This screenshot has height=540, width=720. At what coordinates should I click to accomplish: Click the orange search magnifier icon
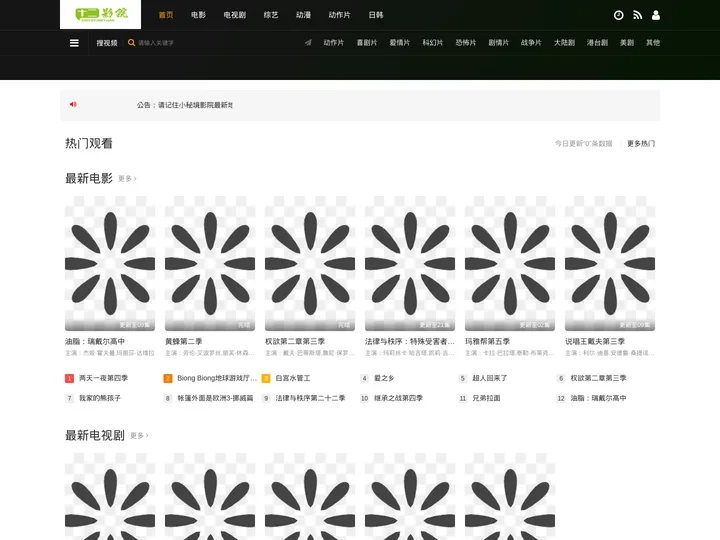[131, 43]
